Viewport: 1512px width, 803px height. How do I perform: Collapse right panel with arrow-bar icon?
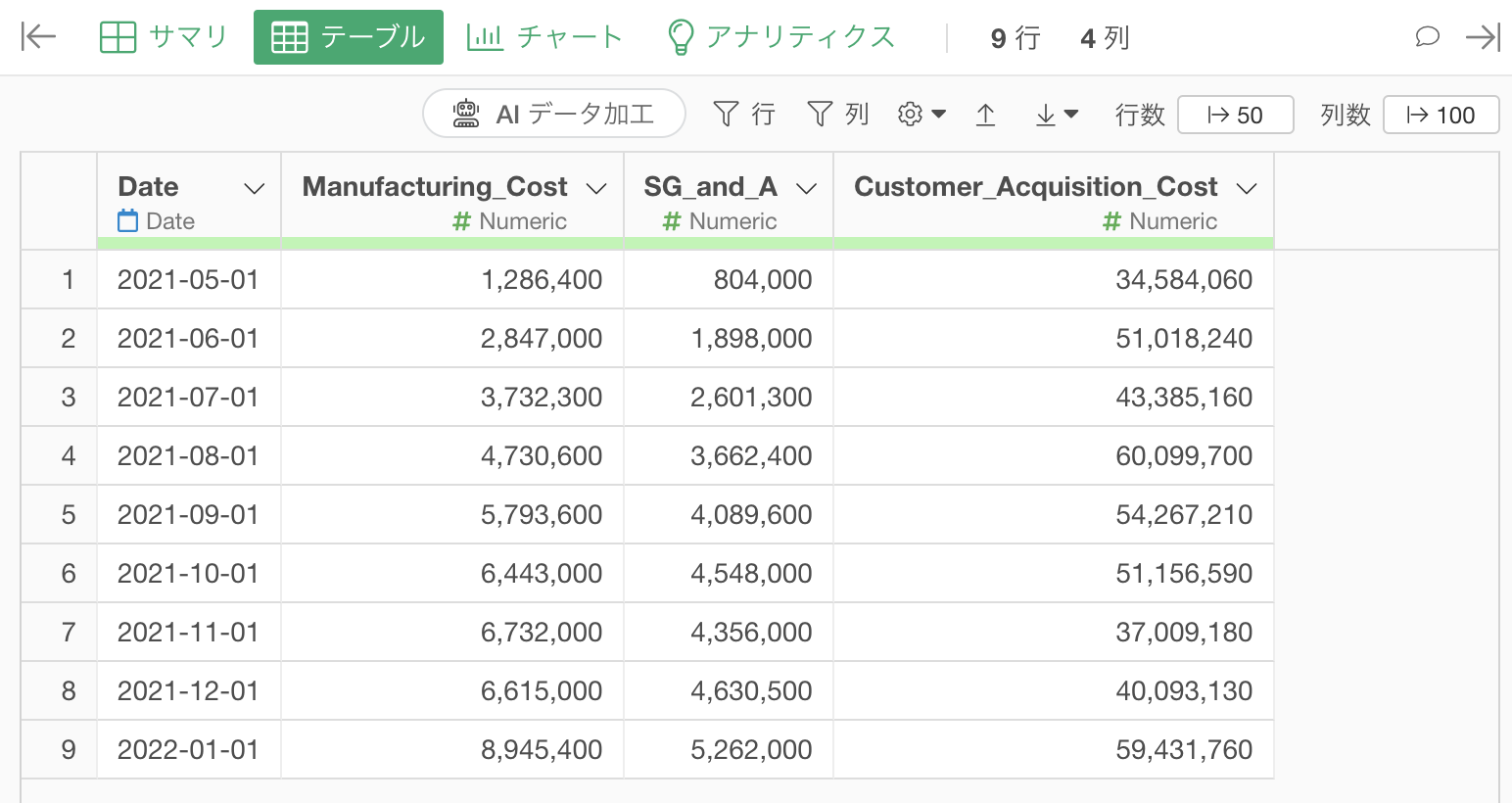tap(1483, 37)
